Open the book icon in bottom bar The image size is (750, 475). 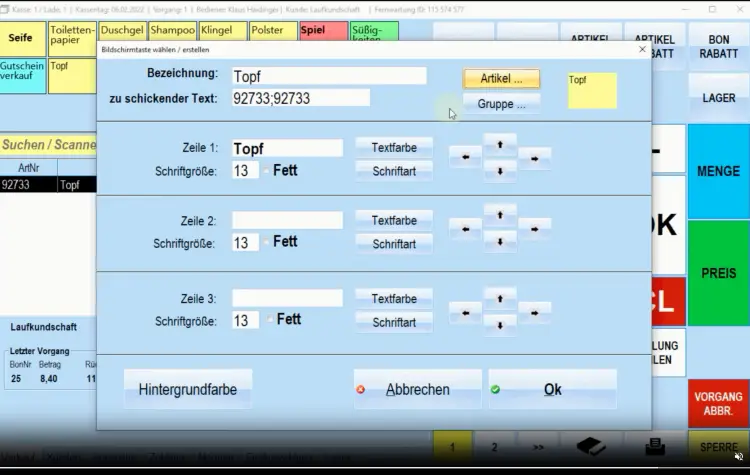591,447
